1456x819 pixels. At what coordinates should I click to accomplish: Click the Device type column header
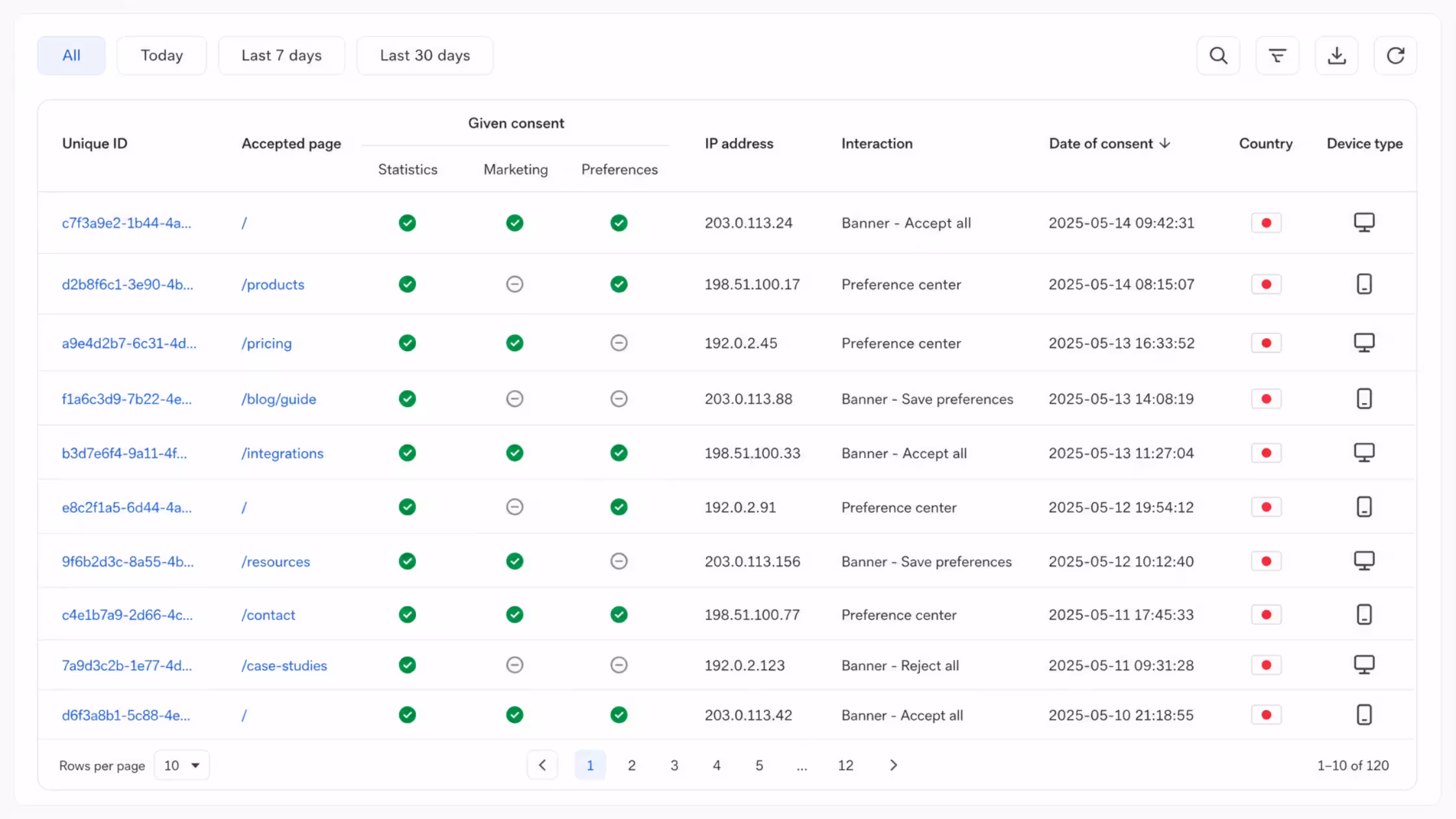pos(1364,144)
